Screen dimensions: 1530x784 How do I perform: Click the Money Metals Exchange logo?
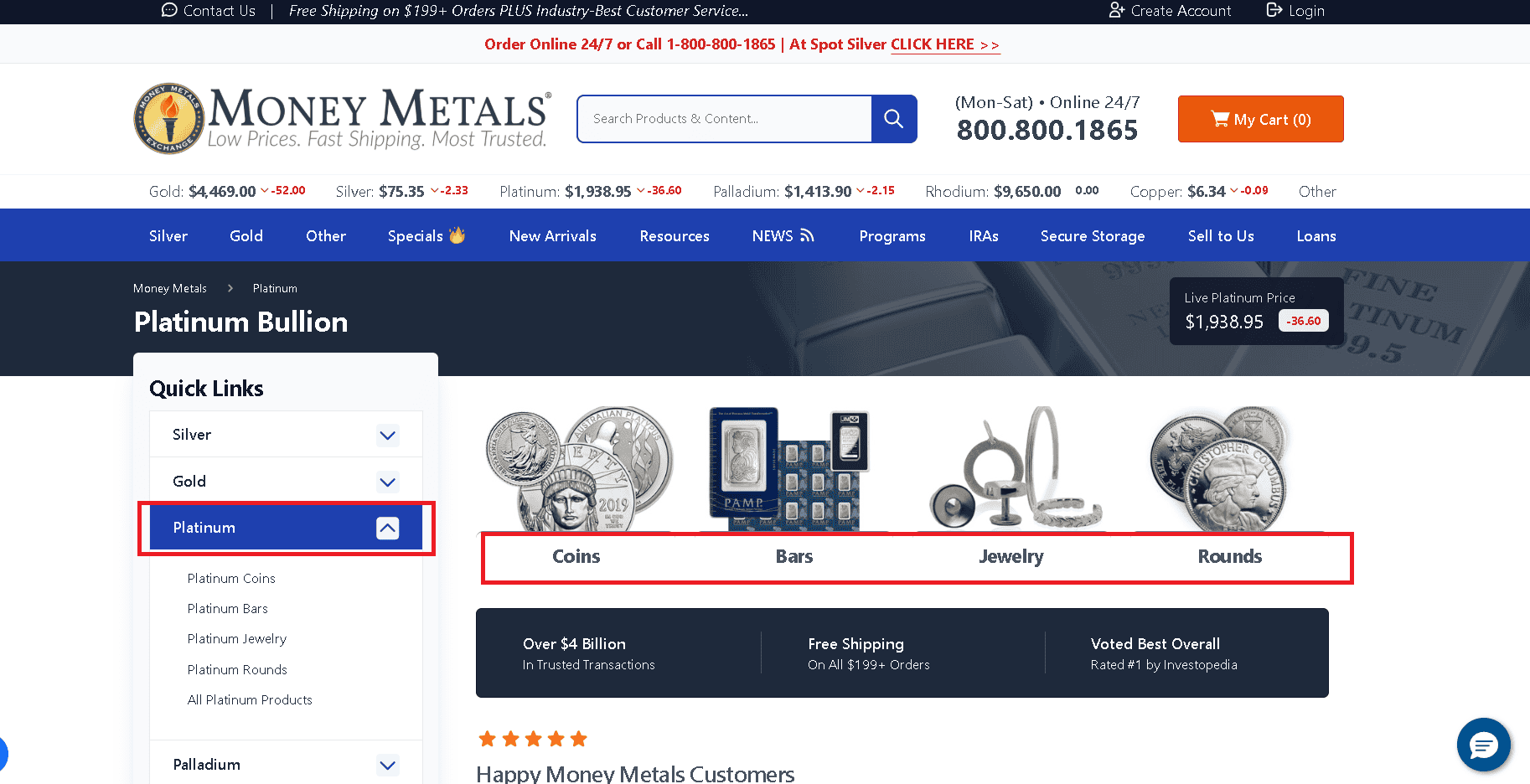[x=342, y=119]
